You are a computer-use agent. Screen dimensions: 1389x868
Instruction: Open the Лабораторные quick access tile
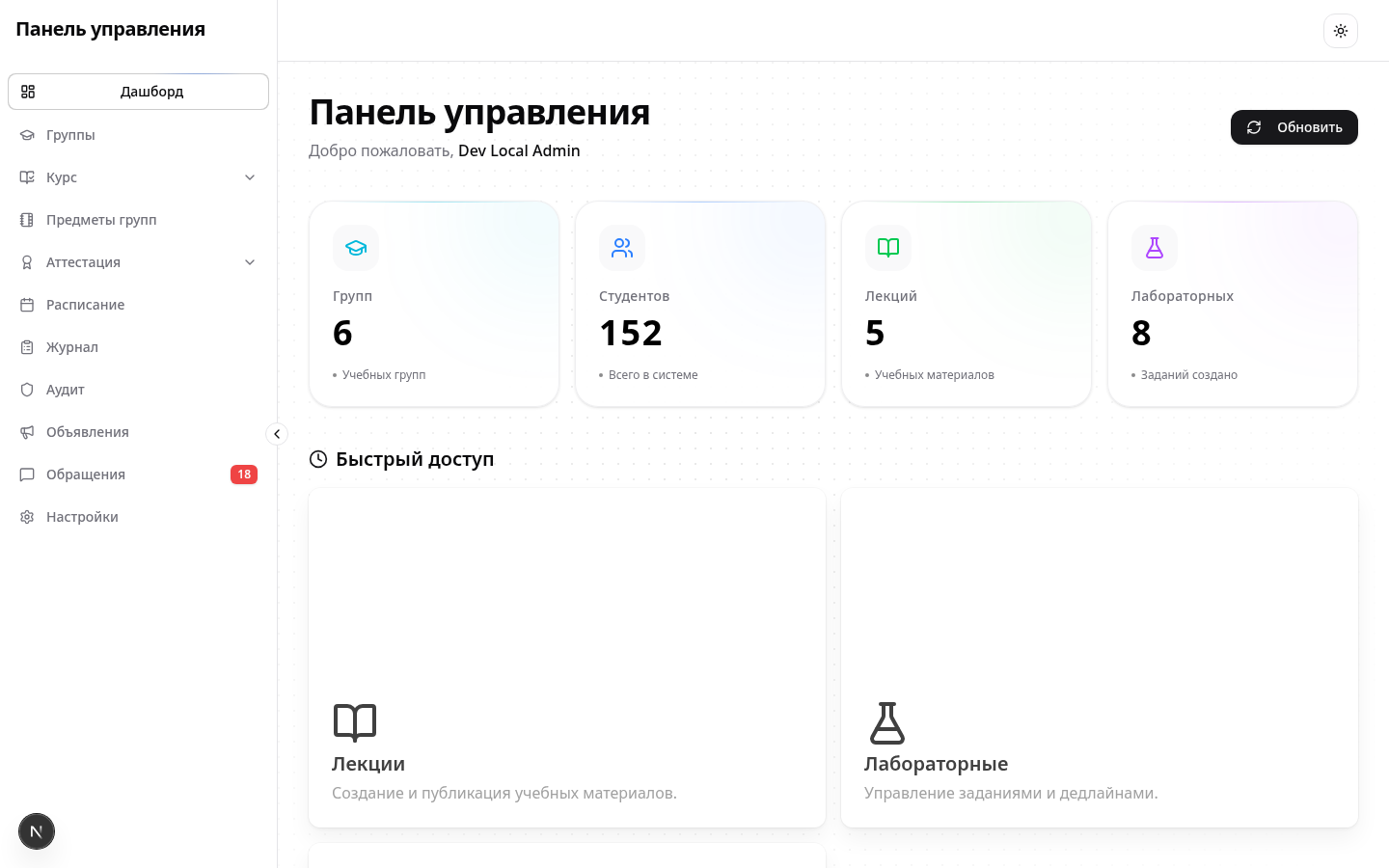pyautogui.click(x=1100, y=658)
